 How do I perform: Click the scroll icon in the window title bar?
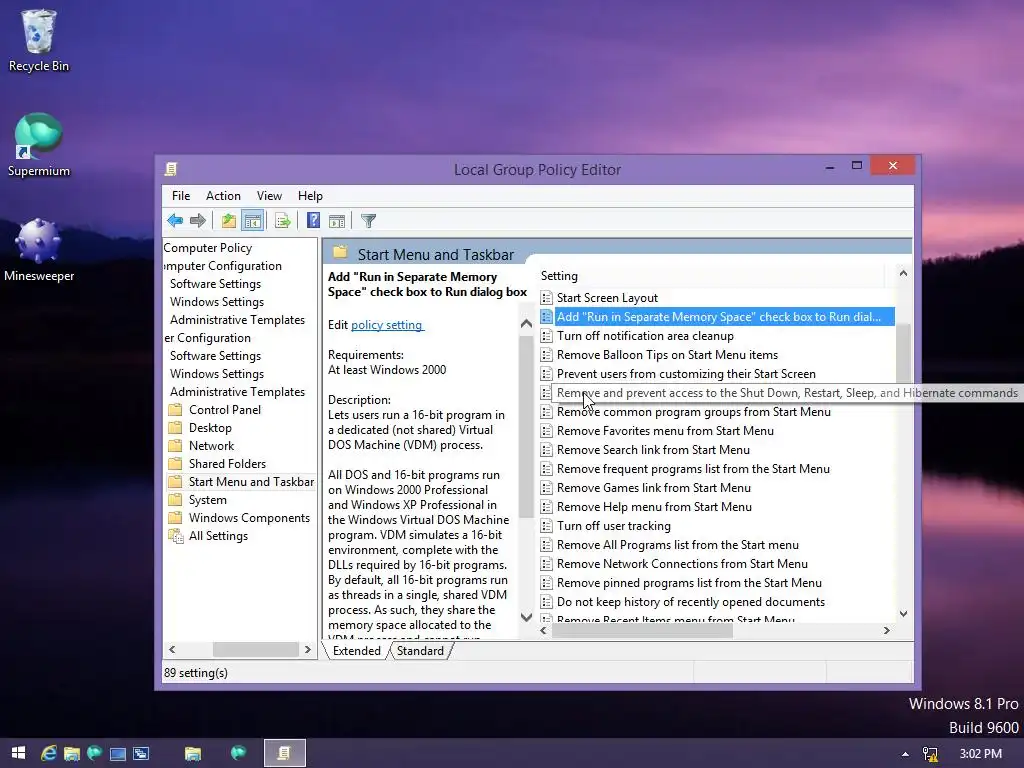pos(171,169)
